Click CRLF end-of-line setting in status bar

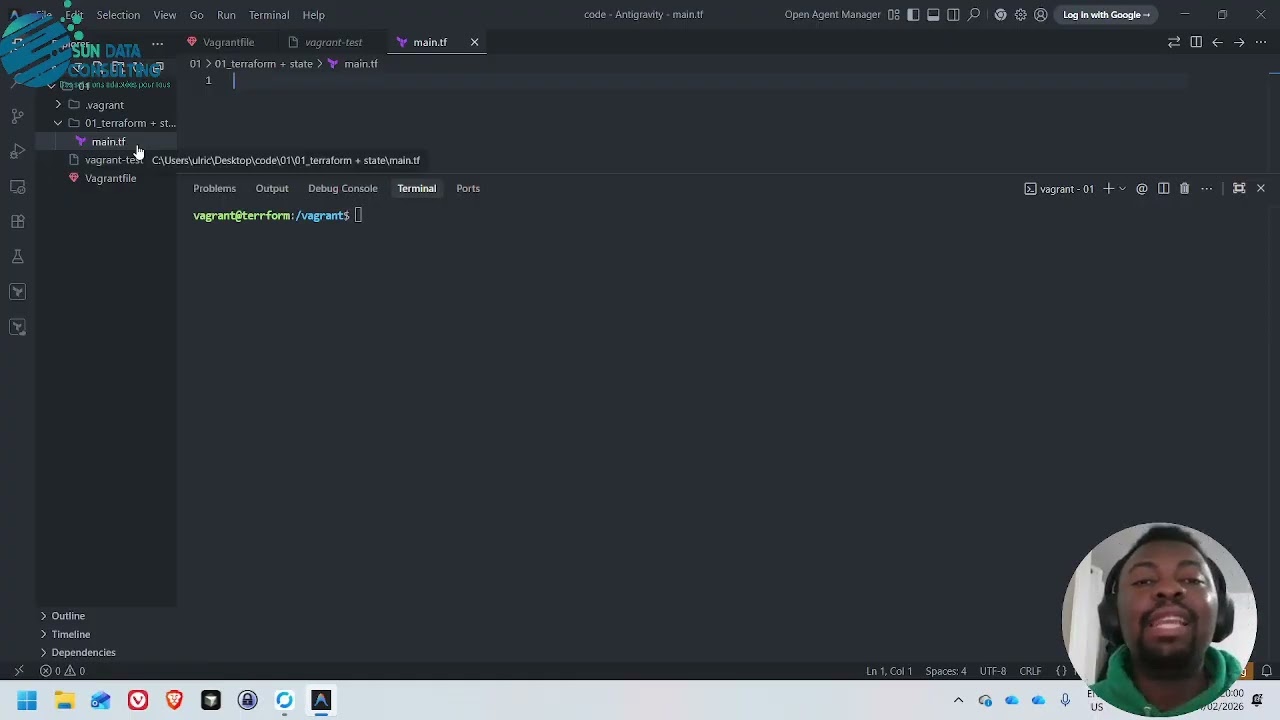1030,671
